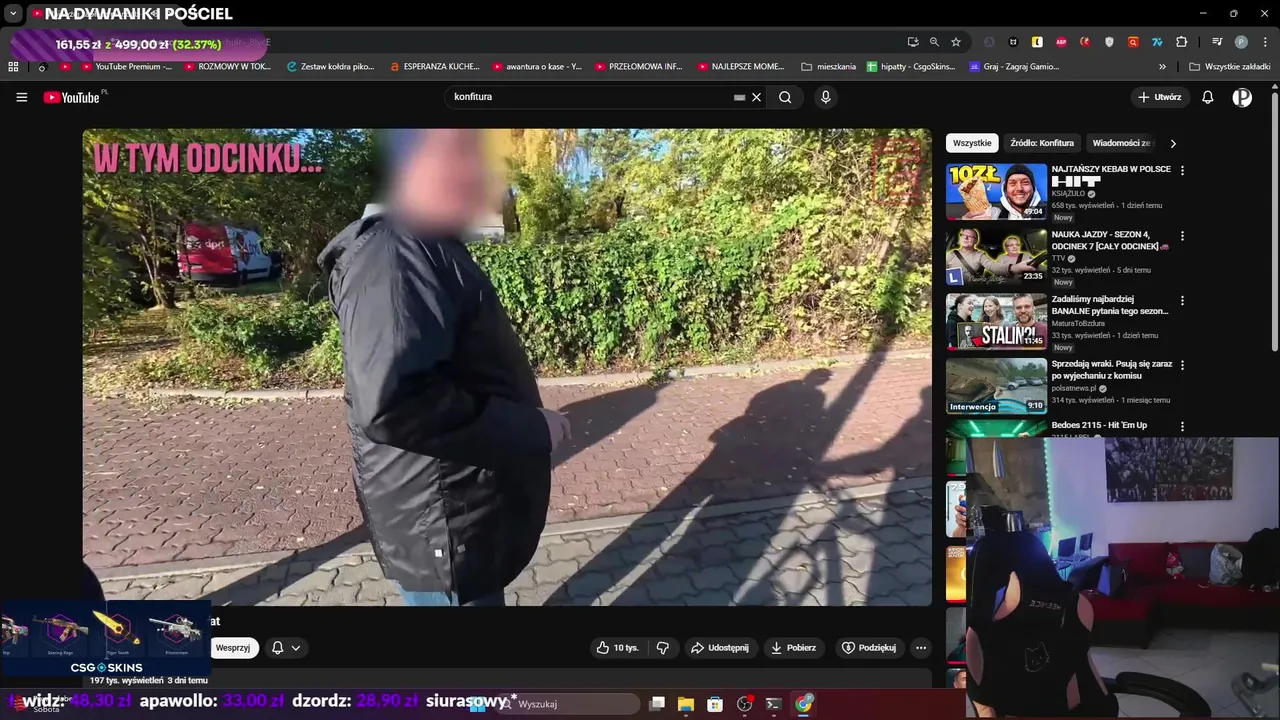Open Microsoft Store from taskbar
The width and height of the screenshot is (1280, 720).
(715, 704)
